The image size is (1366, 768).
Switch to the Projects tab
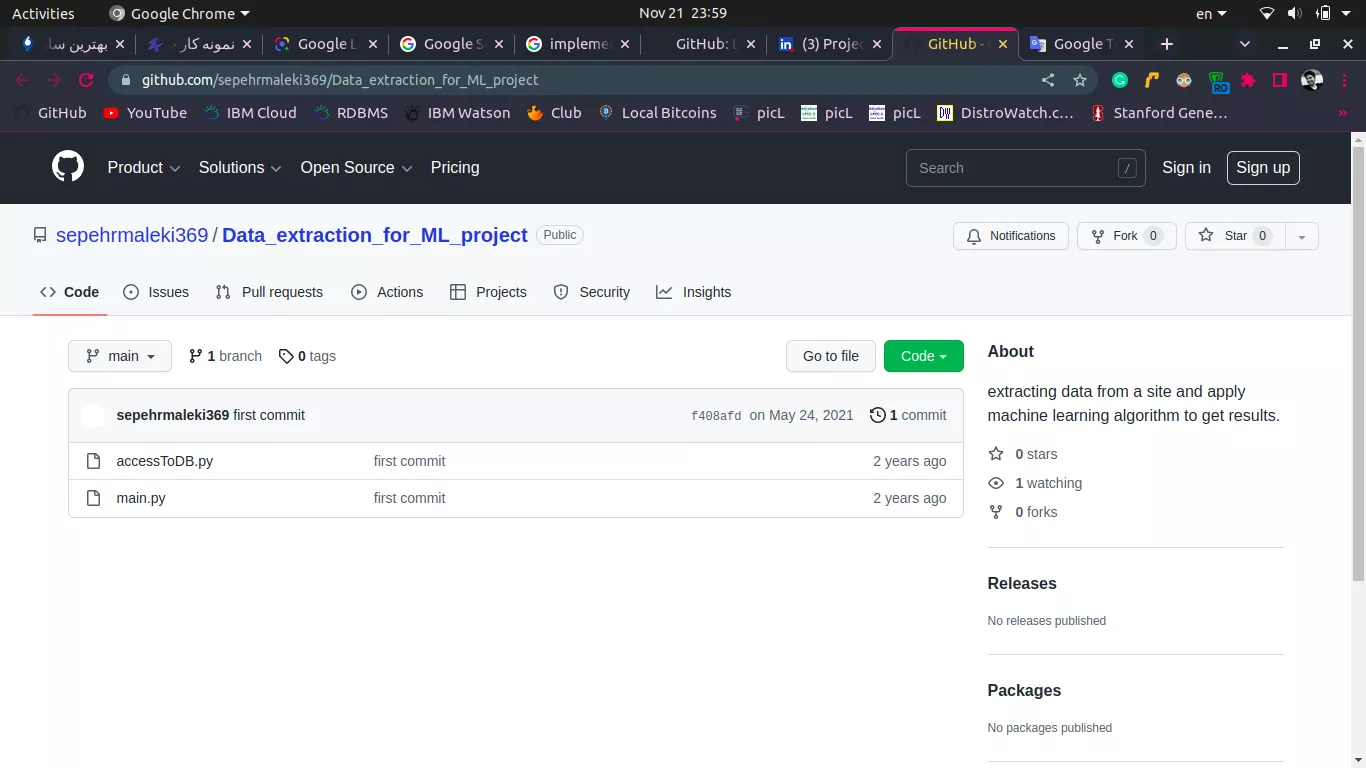click(x=488, y=292)
